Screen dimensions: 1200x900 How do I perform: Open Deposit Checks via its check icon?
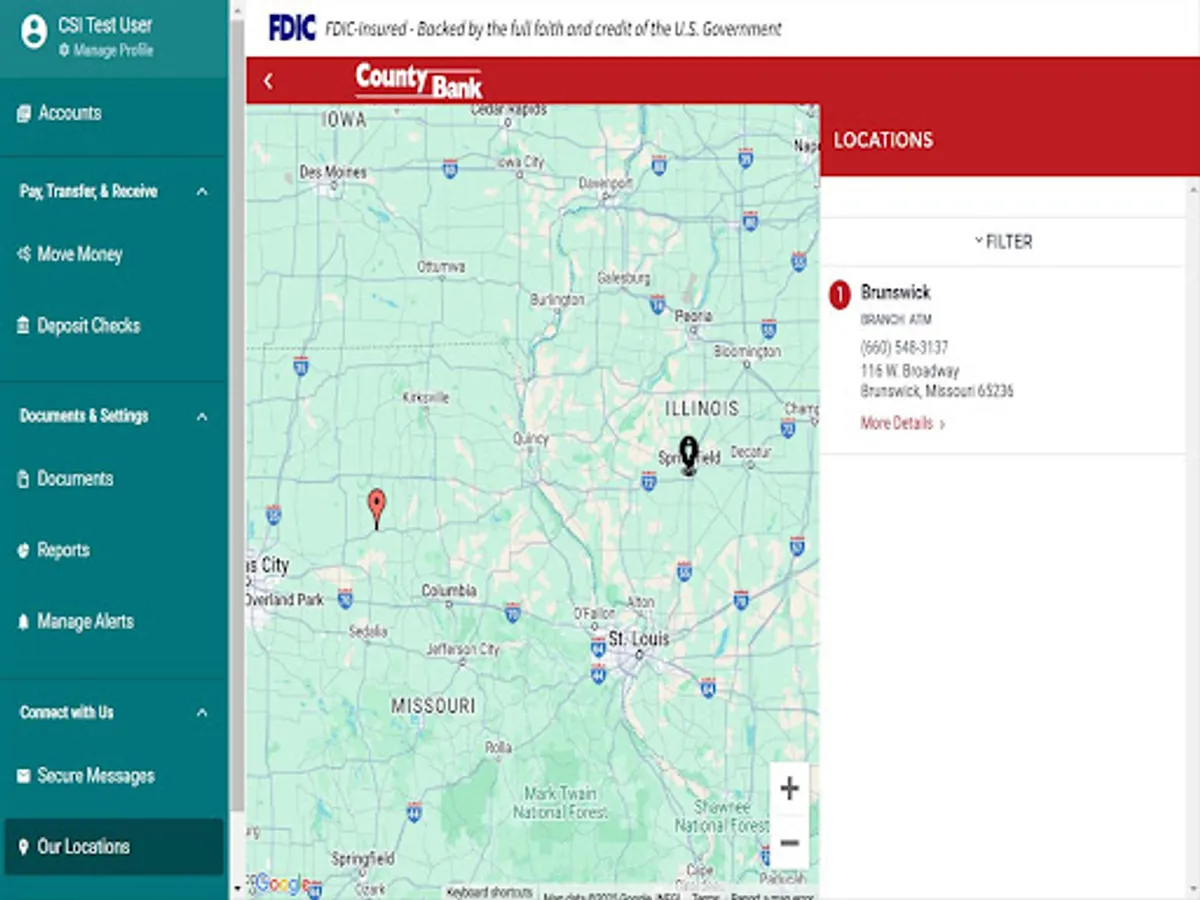point(26,325)
